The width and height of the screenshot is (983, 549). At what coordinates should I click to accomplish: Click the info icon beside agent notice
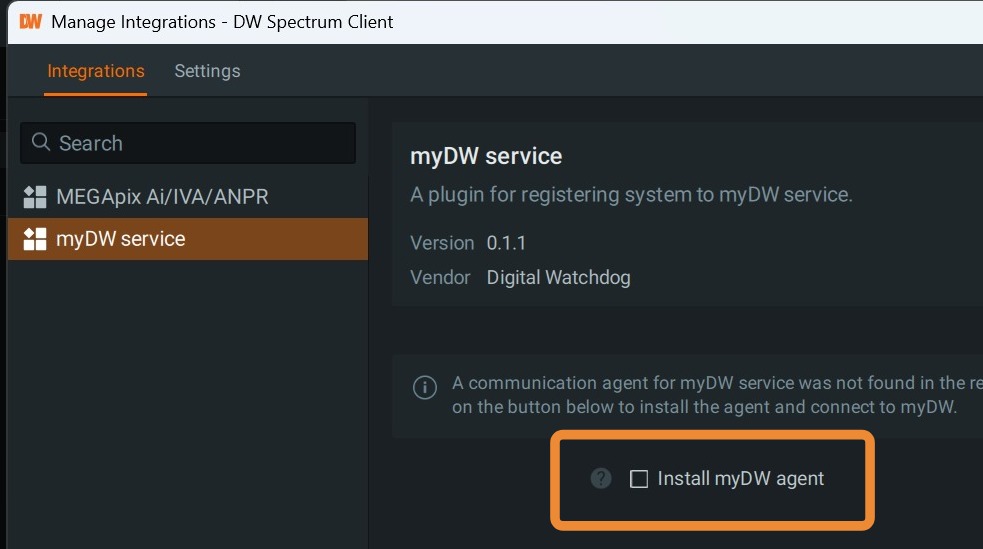click(424, 387)
